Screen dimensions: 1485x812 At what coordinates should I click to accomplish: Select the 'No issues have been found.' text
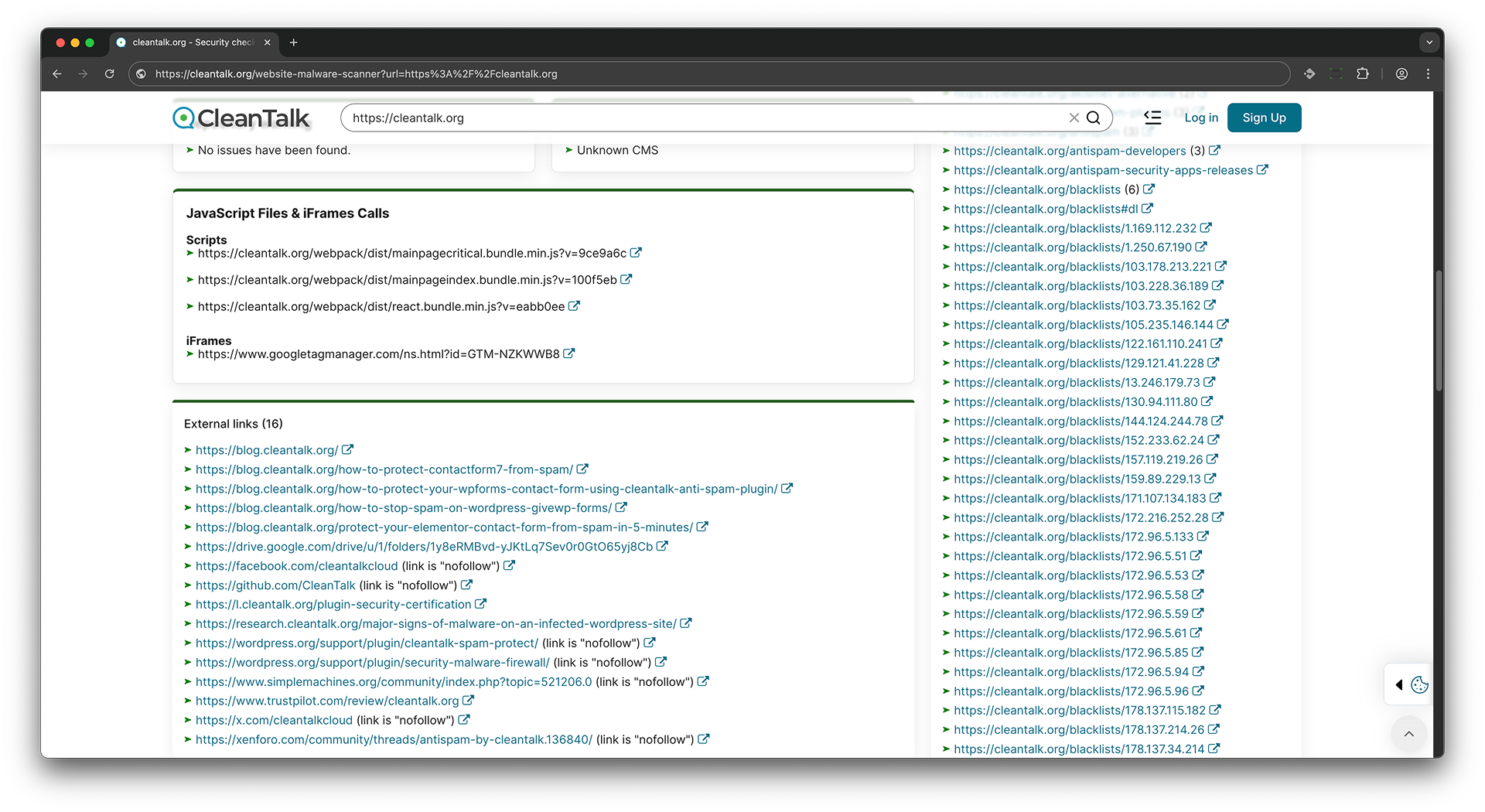(274, 150)
